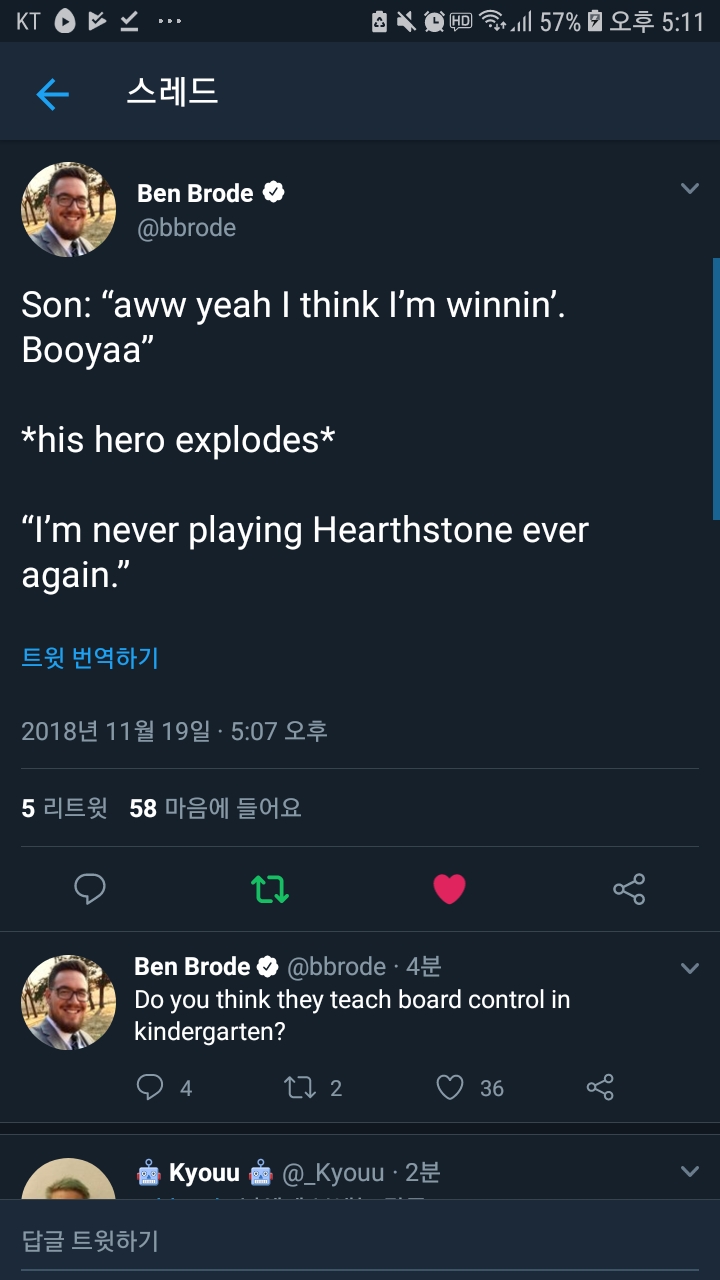This screenshot has height=1280, width=720.
Task: Like the board control kindergarten tweet
Action: coord(450,1087)
